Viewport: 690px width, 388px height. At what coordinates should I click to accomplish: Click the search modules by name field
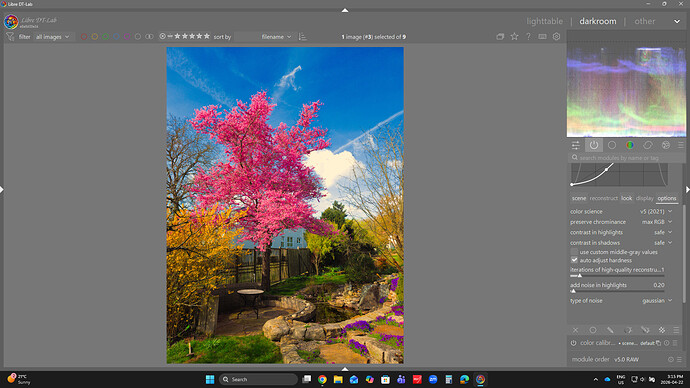[626, 157]
